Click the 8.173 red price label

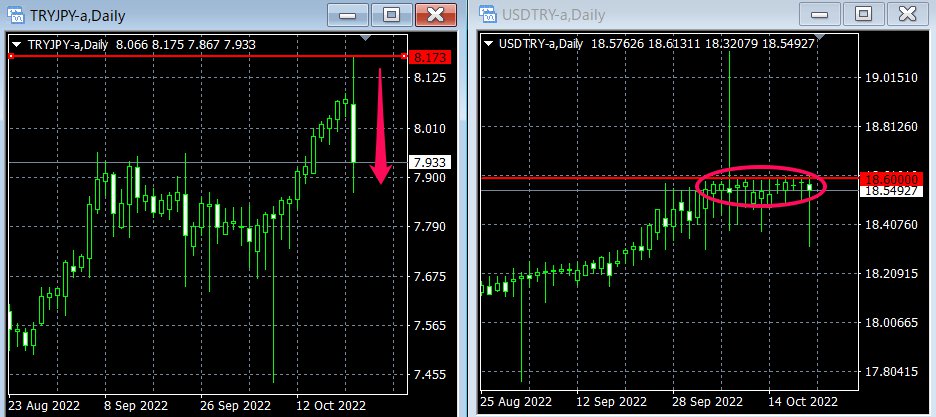click(430, 57)
